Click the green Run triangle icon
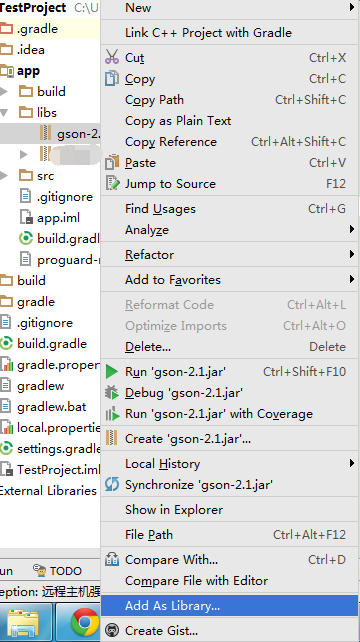The height and width of the screenshot is (642, 360). (x=112, y=372)
